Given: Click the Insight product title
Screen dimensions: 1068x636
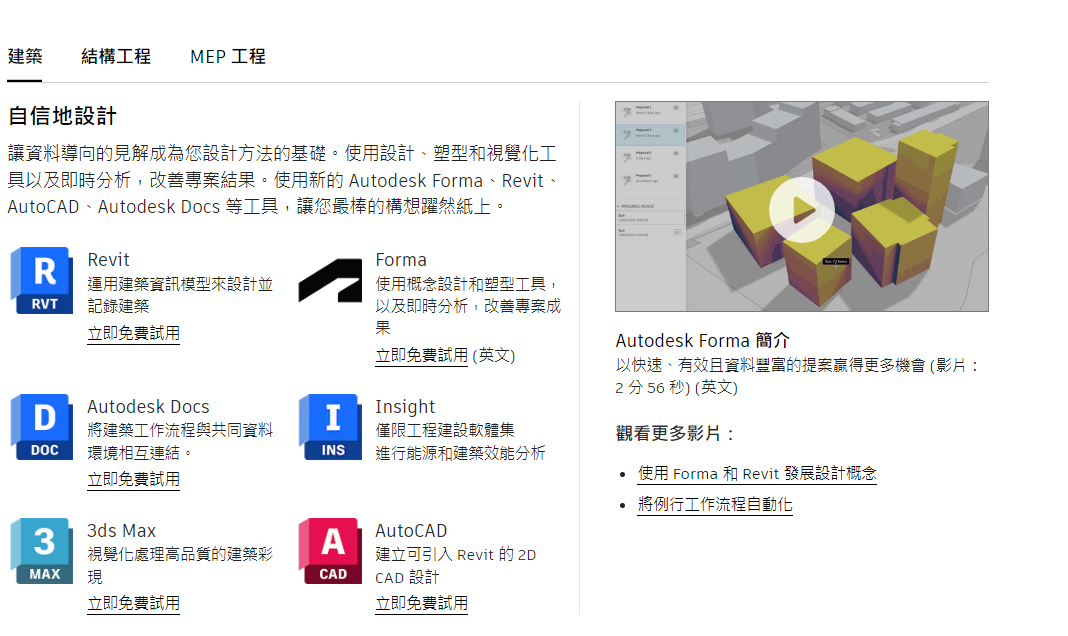Looking at the screenshot, I should pos(405,407).
